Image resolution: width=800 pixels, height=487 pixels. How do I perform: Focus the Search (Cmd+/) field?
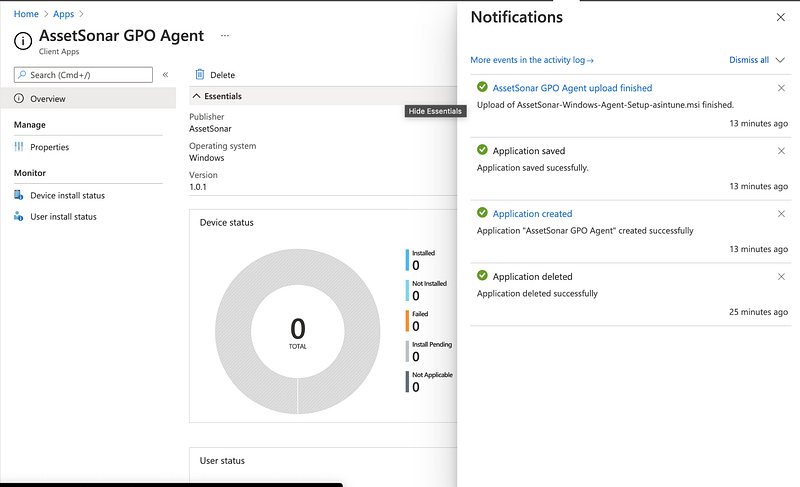(83, 74)
